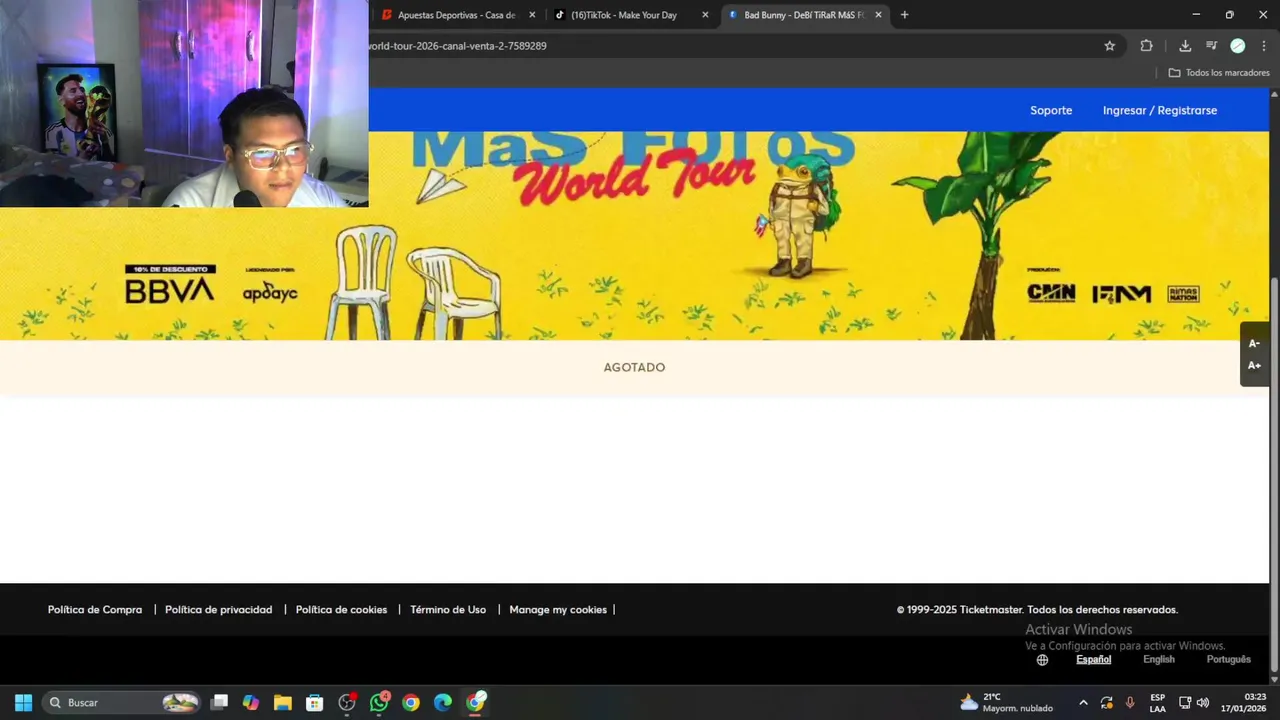This screenshot has width=1280, height=720.
Task: Bookmark this page with the star icon
Action: pos(1109,46)
